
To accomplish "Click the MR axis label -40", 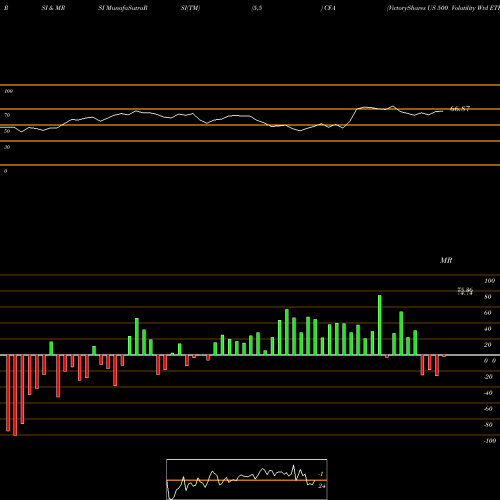I will (x=488, y=393).
